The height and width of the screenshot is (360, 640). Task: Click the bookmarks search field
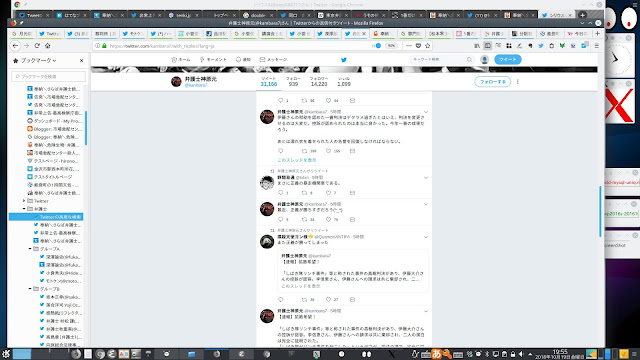[49, 76]
